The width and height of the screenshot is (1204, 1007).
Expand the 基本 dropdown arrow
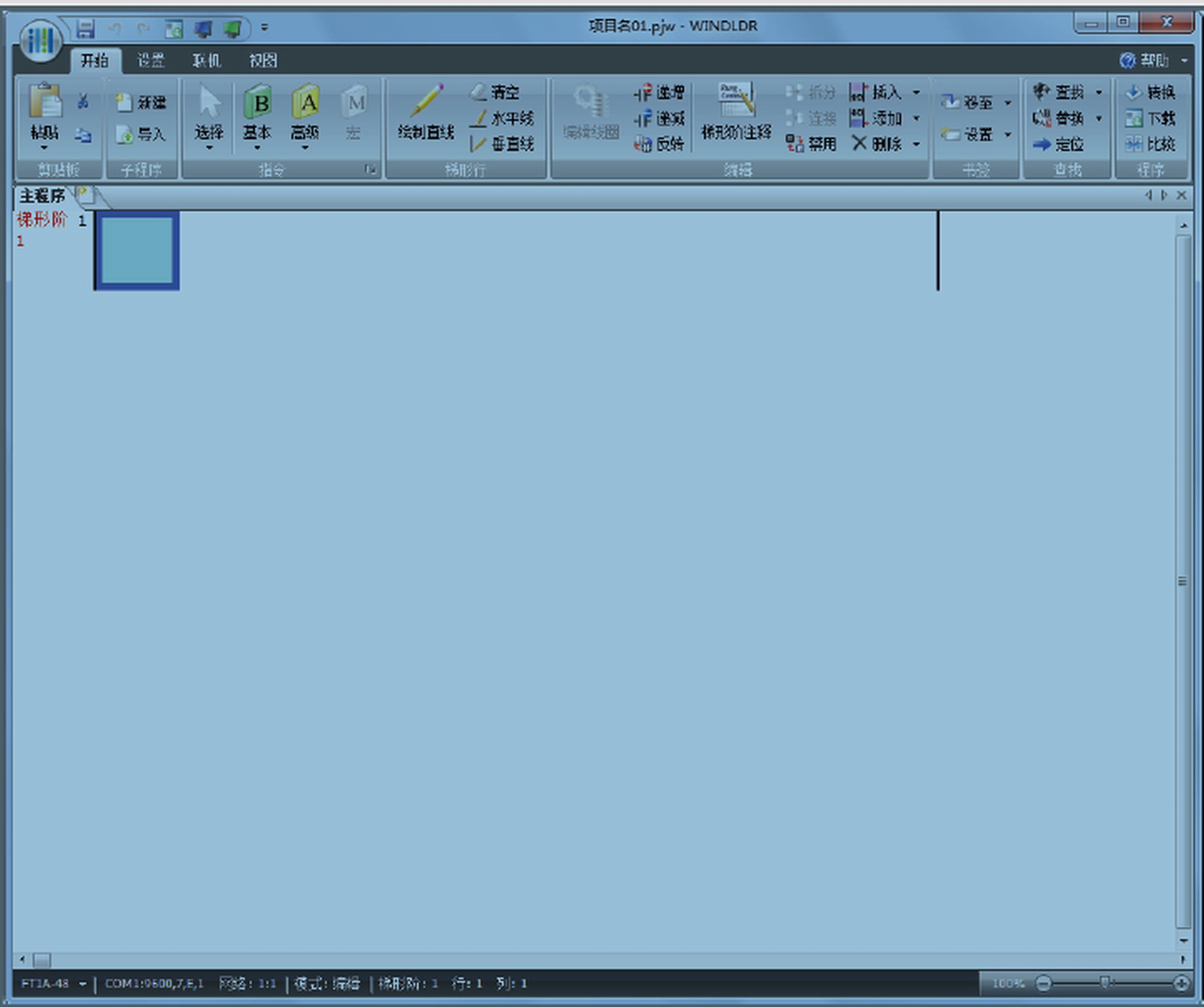258,148
